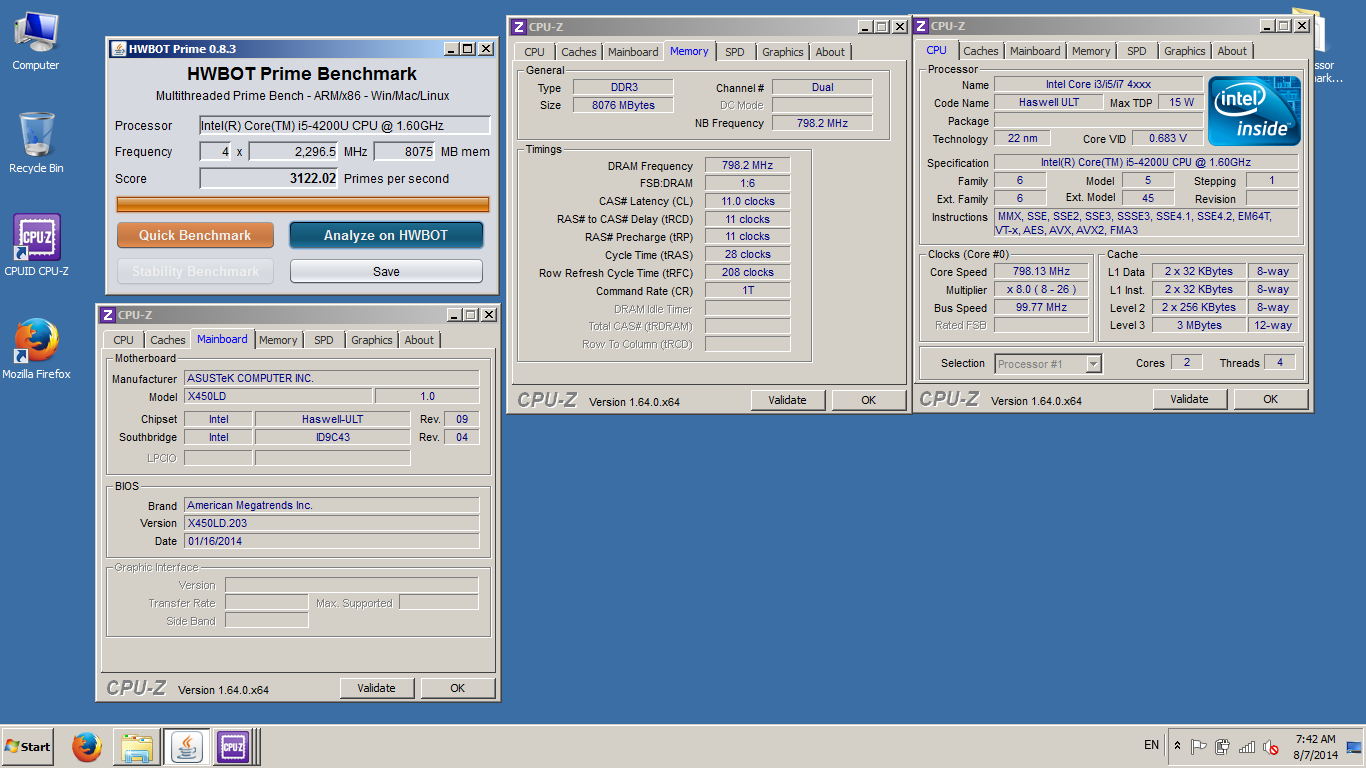Screen dimensions: 1366x768
Task: Open the network signal tray icon
Action: click(1247, 747)
